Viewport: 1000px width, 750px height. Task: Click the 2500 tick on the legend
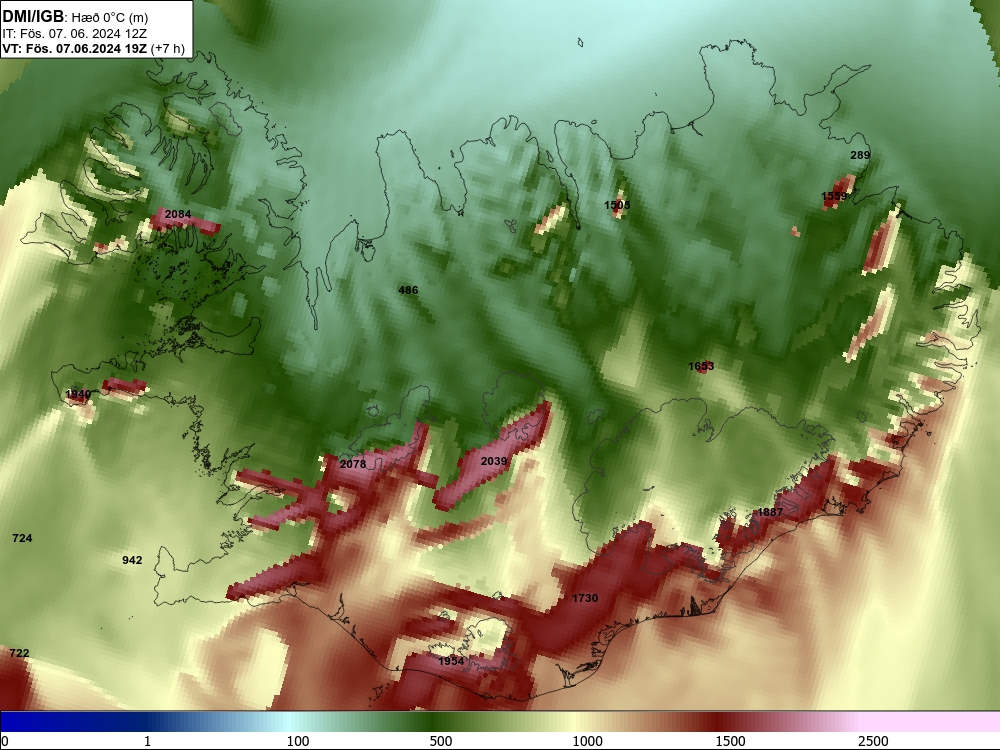tap(873, 741)
